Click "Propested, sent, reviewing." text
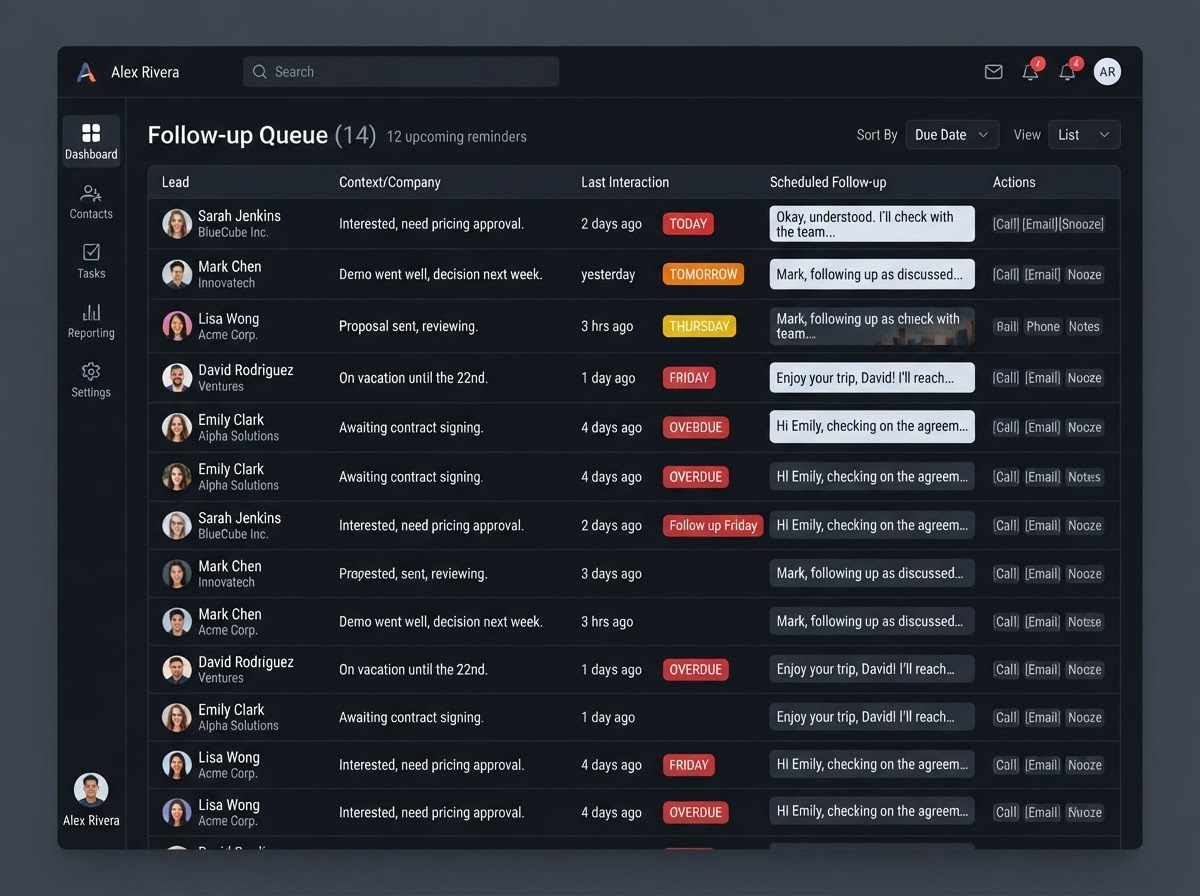The height and width of the screenshot is (896, 1200). pos(413,574)
